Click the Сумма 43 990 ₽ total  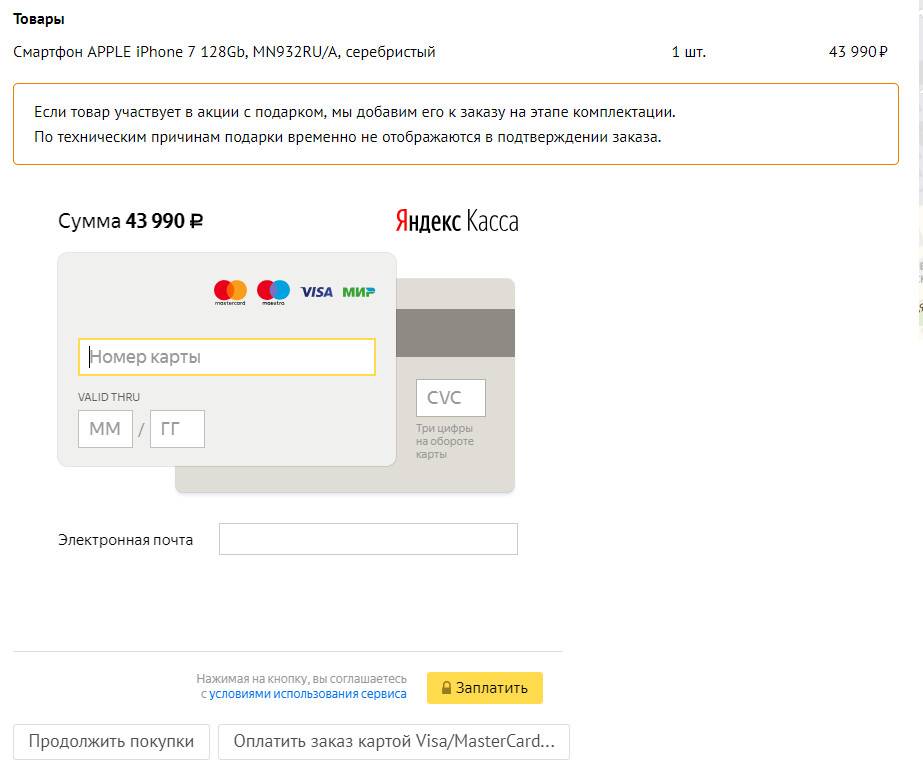(131, 221)
